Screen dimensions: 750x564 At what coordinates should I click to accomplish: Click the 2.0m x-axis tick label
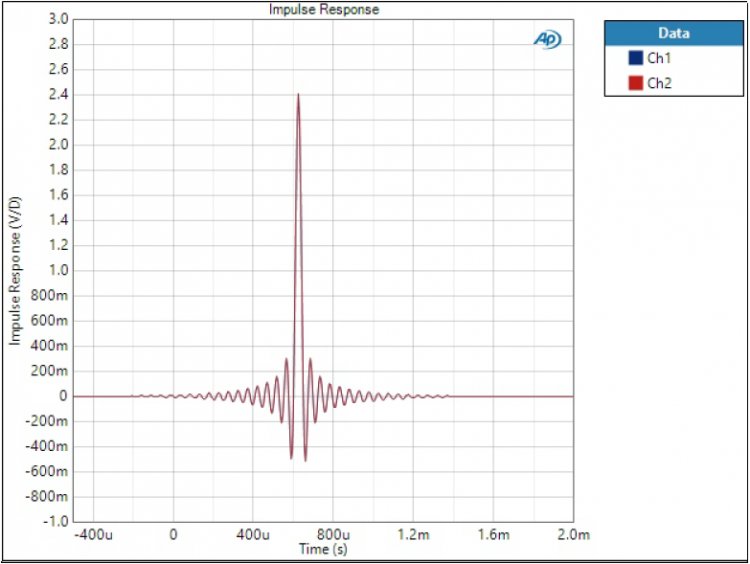pos(574,534)
